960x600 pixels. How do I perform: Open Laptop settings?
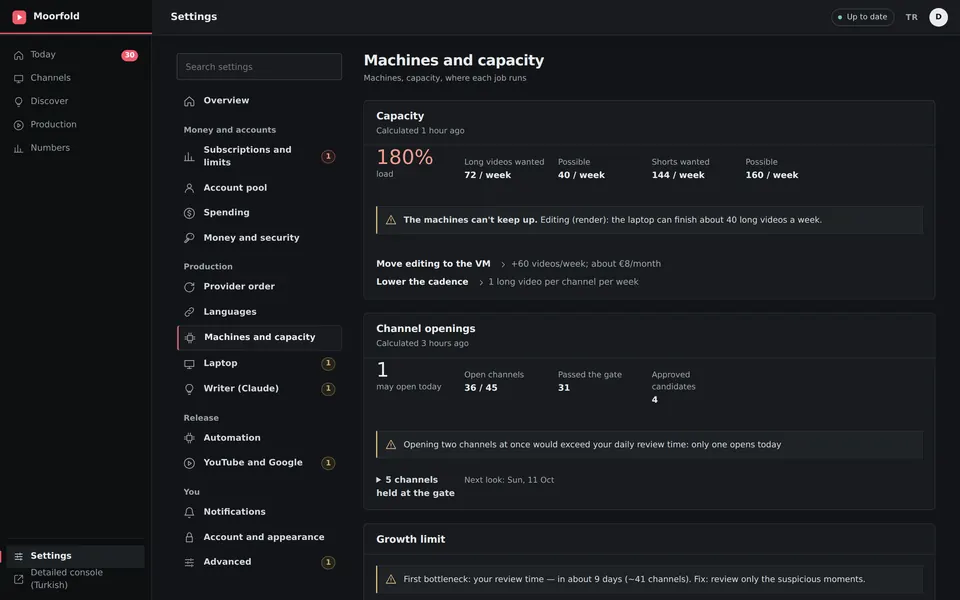(x=259, y=363)
